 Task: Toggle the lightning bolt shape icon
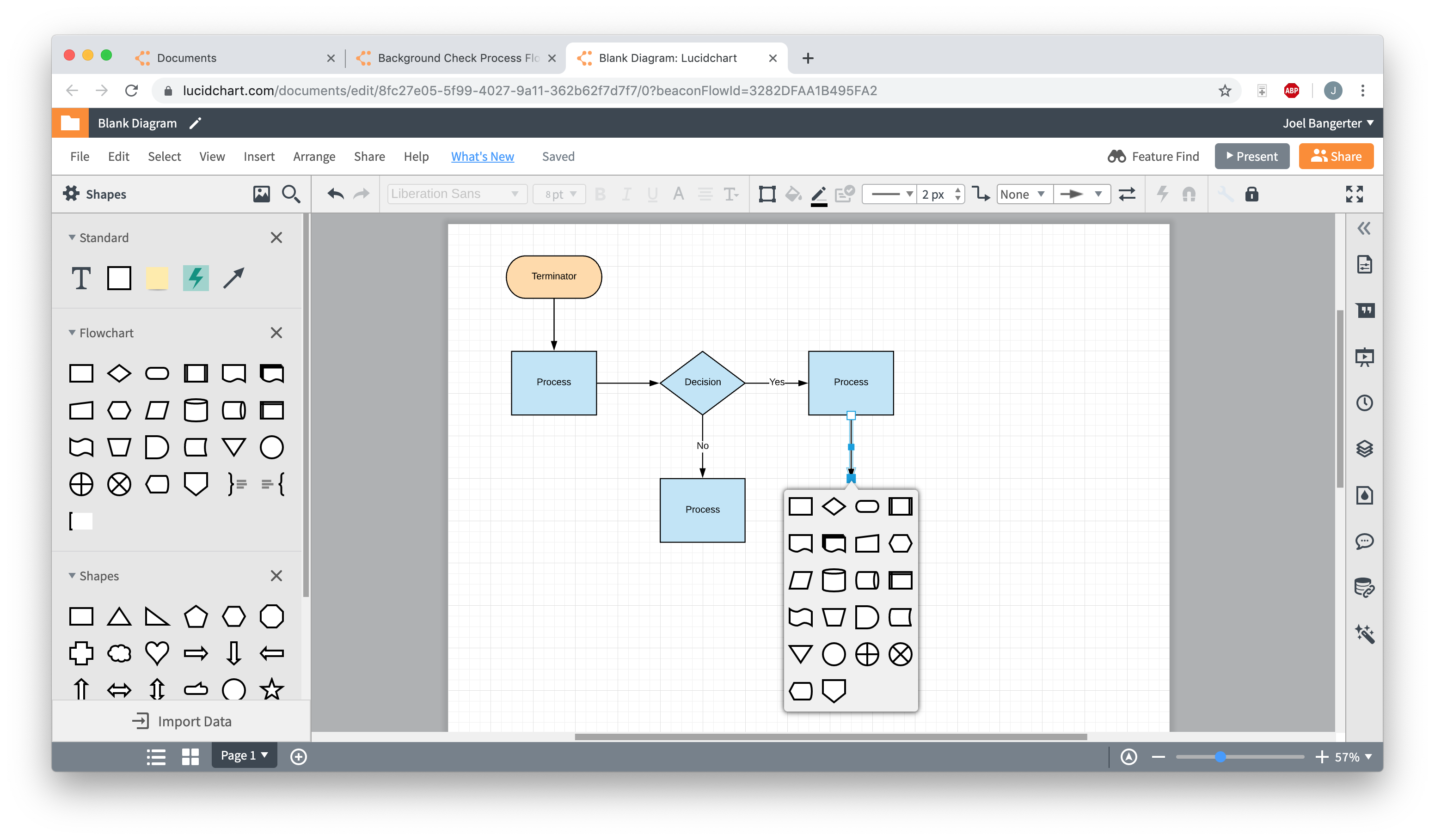click(x=196, y=278)
